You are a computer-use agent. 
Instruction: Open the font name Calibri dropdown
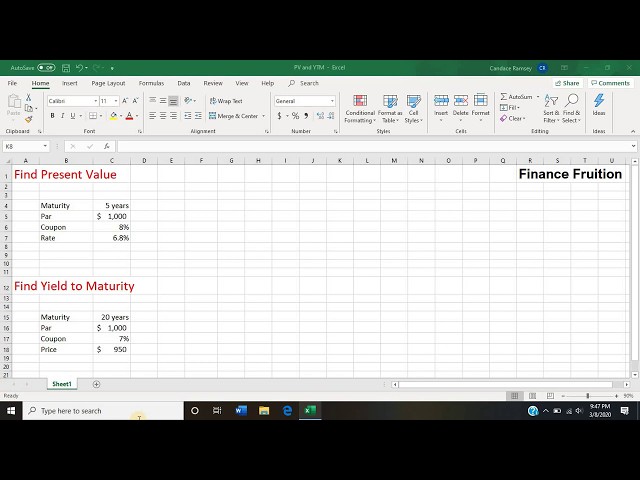(96, 101)
